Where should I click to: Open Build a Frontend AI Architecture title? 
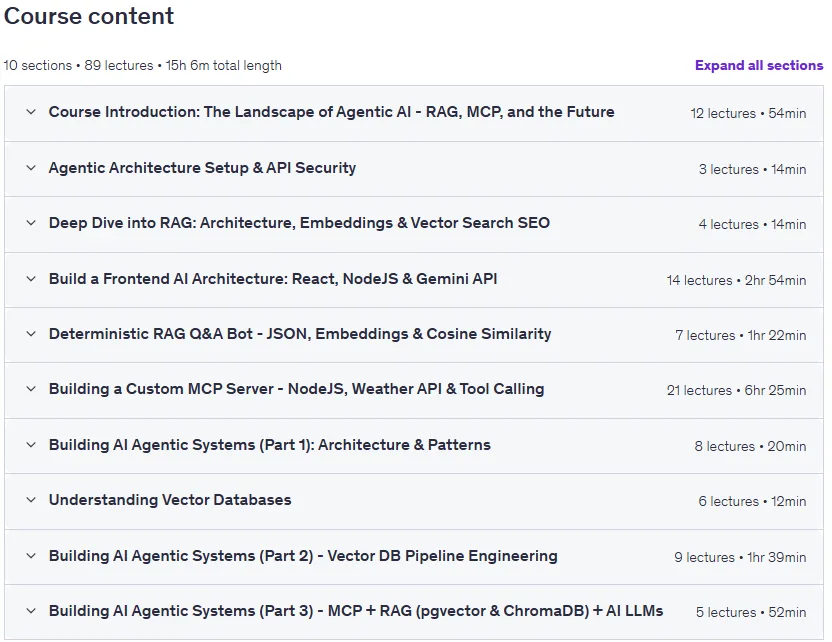tap(273, 279)
